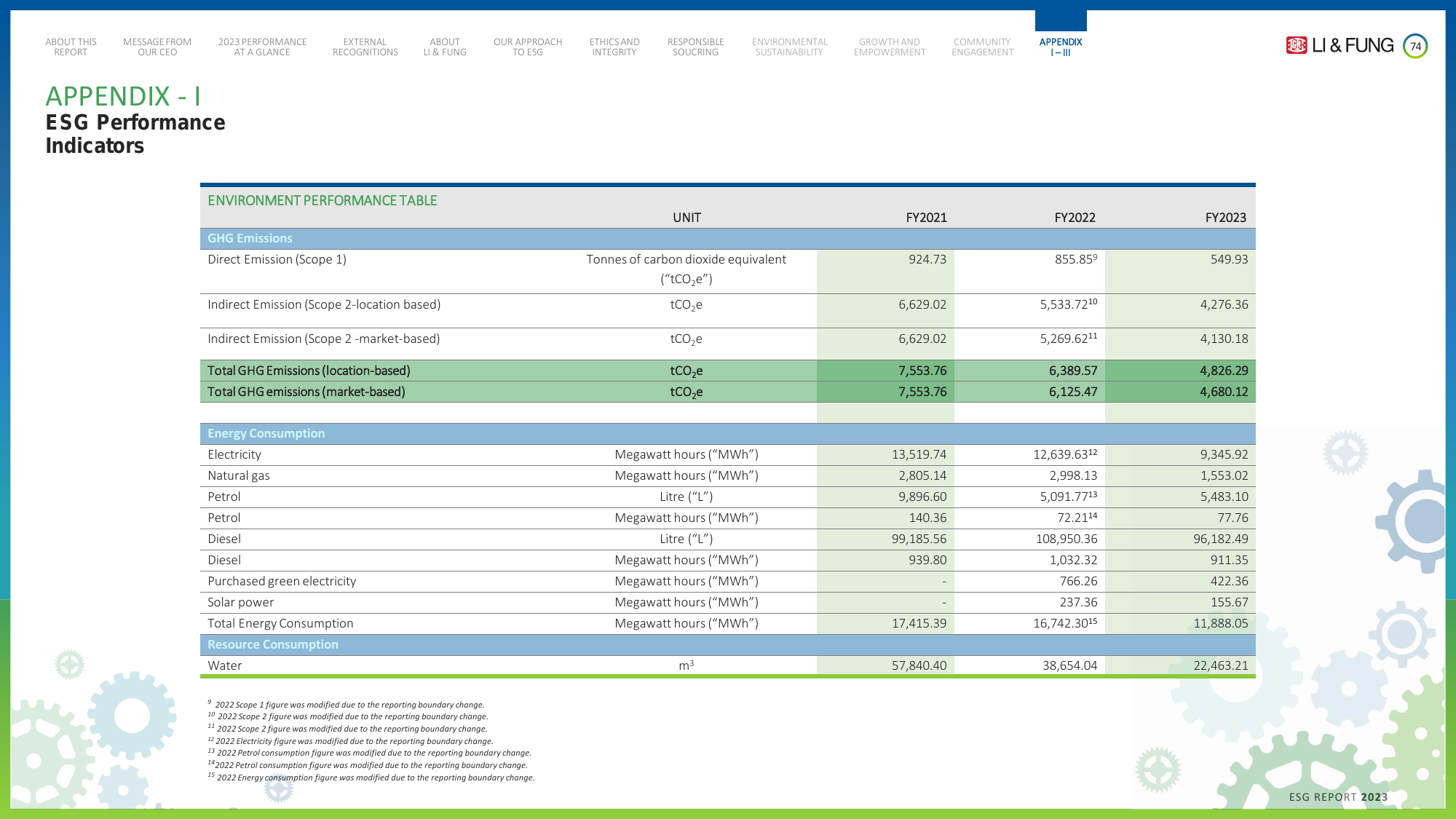Open the About This Report section

click(x=71, y=47)
